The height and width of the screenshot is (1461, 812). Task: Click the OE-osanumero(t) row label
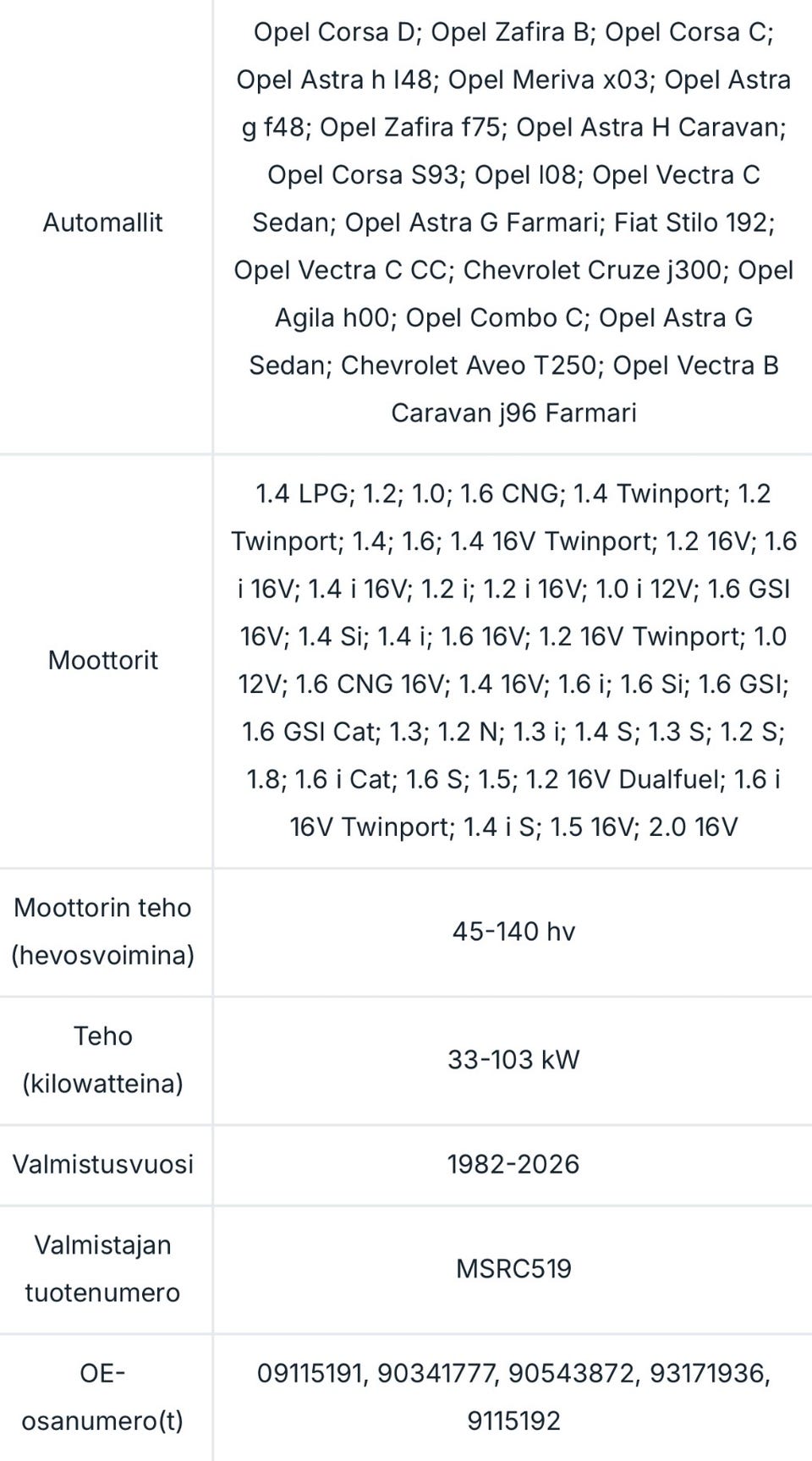(x=102, y=1397)
